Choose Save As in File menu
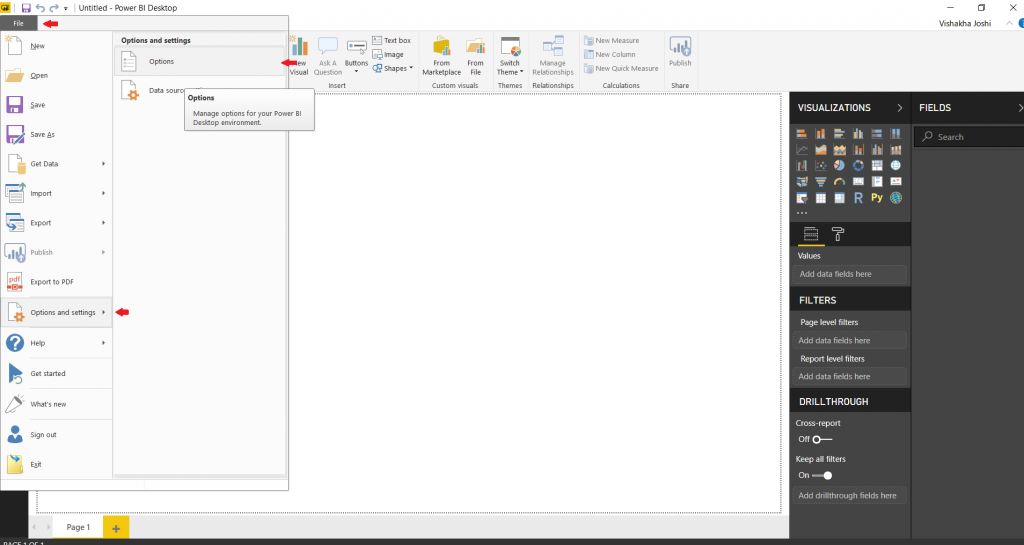The width and height of the screenshot is (1024, 545). pos(57,134)
